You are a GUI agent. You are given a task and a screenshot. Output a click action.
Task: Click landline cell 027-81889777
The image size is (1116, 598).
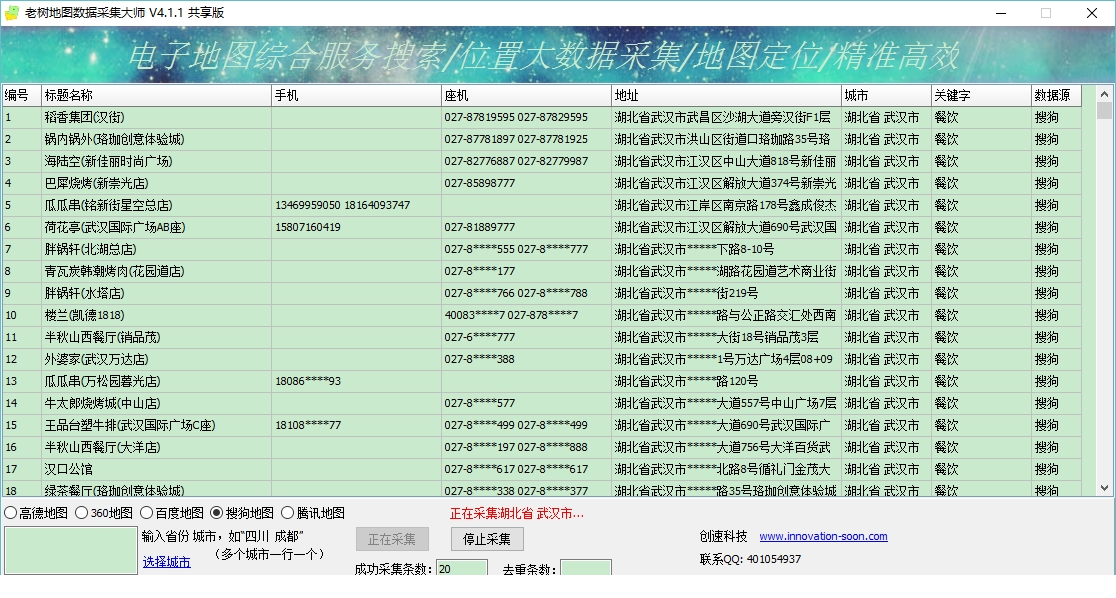pyautogui.click(x=526, y=228)
